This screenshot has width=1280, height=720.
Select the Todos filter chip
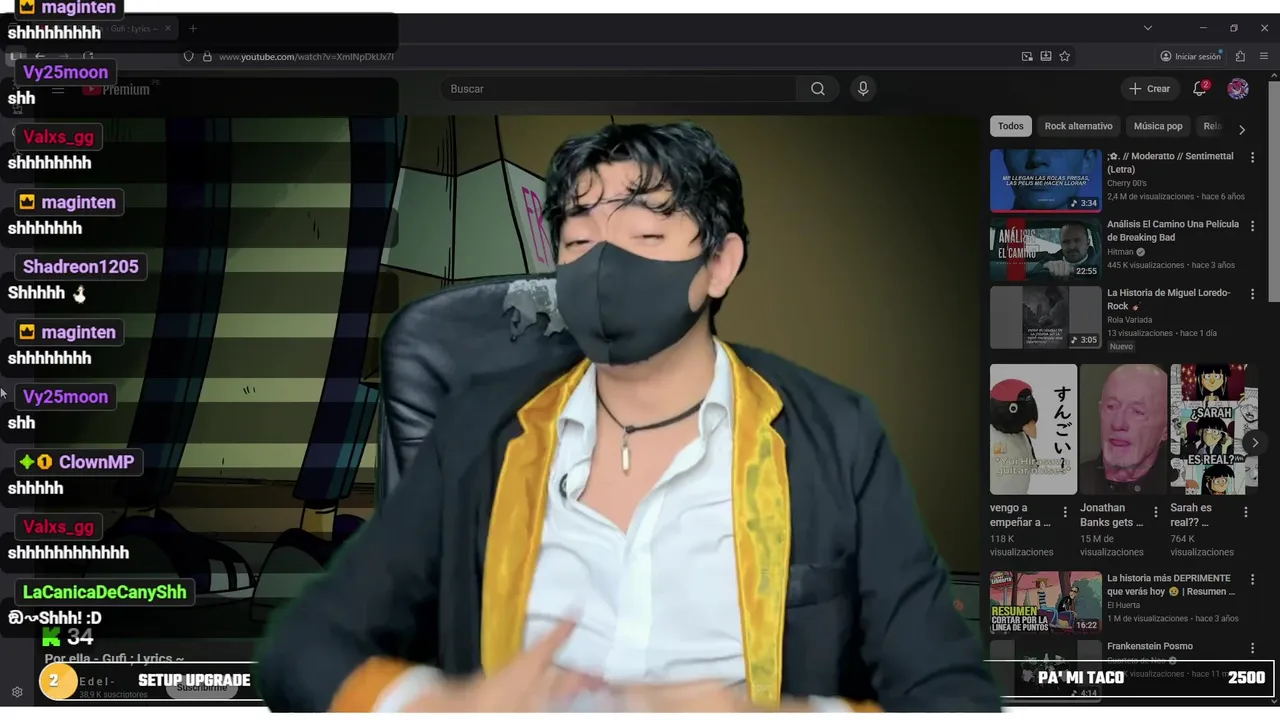[x=1011, y=126]
